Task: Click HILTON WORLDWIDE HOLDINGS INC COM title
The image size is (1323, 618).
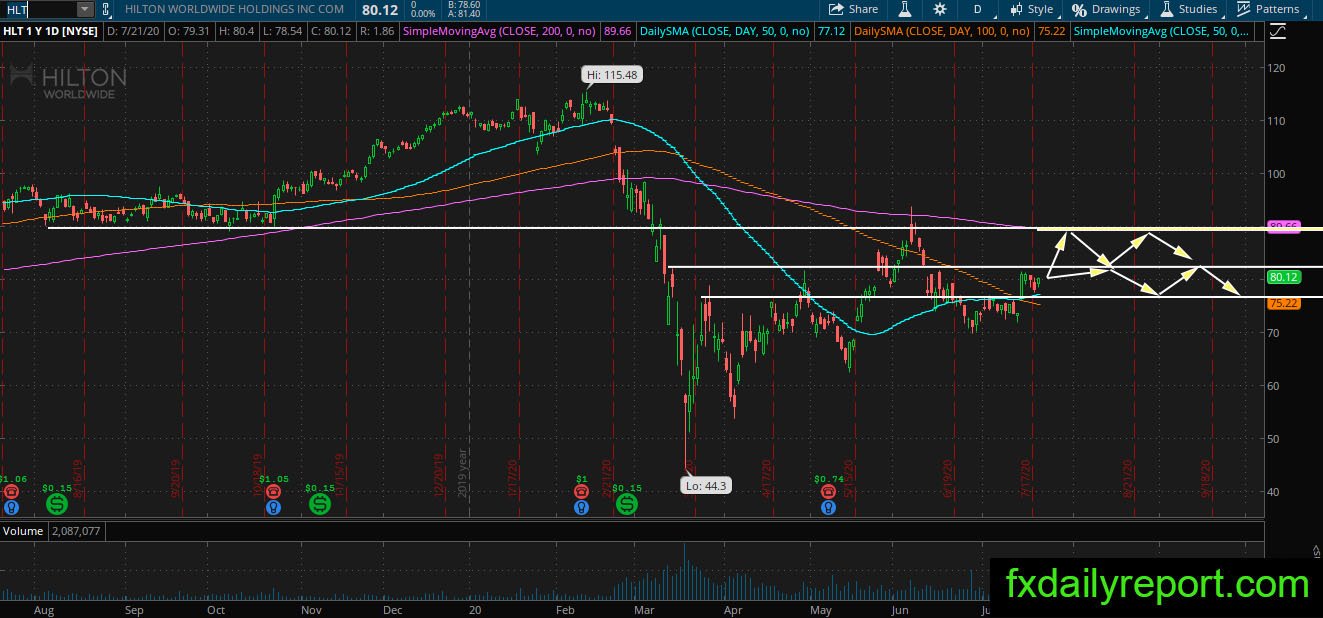Action: (234, 9)
